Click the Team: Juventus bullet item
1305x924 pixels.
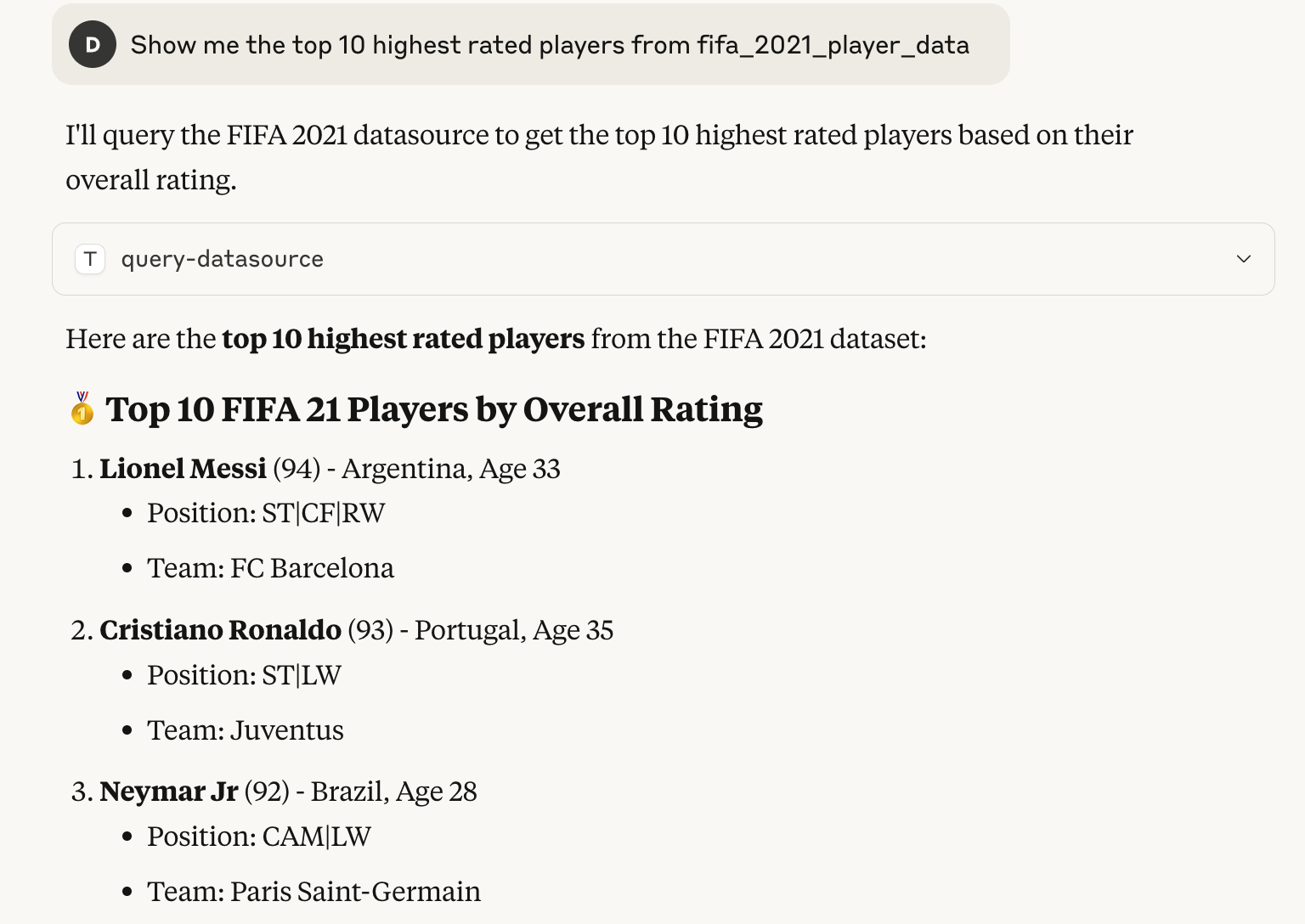point(245,730)
